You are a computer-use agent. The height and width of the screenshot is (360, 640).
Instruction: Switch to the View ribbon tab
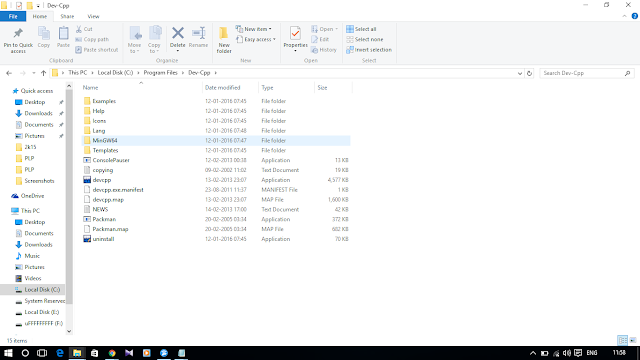pyautogui.click(x=93, y=16)
